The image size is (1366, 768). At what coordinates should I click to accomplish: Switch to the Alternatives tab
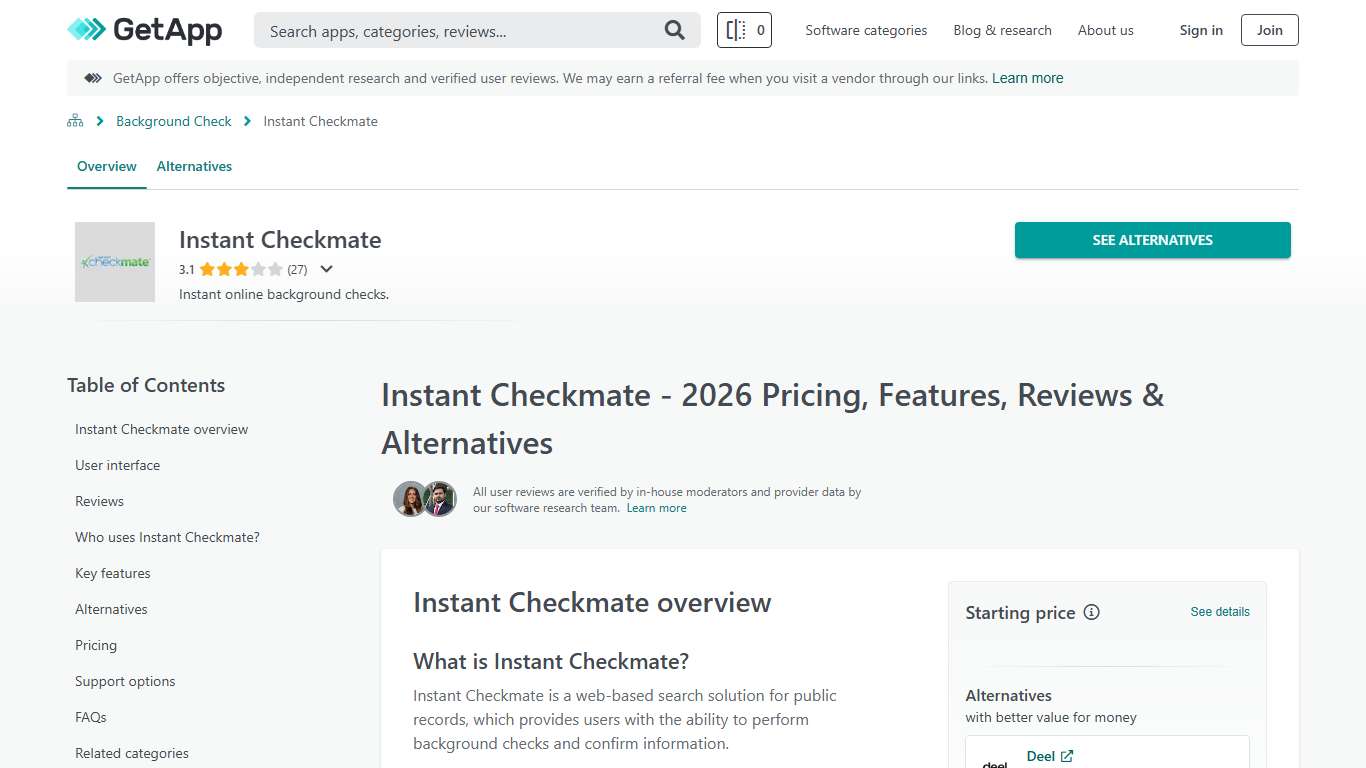point(194,166)
